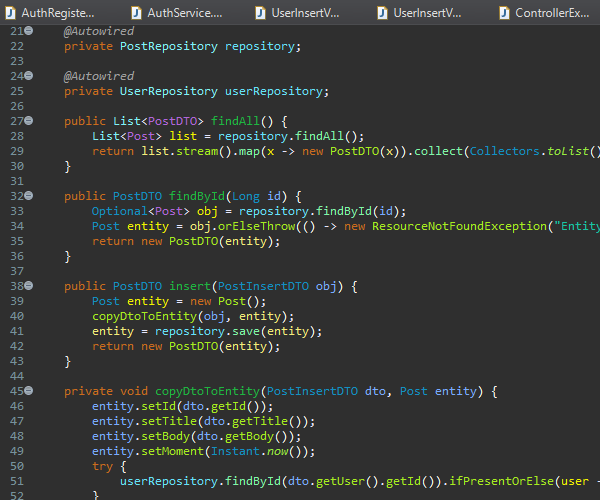600x500 pixels.
Task: Click copyDtoToEntity call on line 40
Action: coord(144,317)
